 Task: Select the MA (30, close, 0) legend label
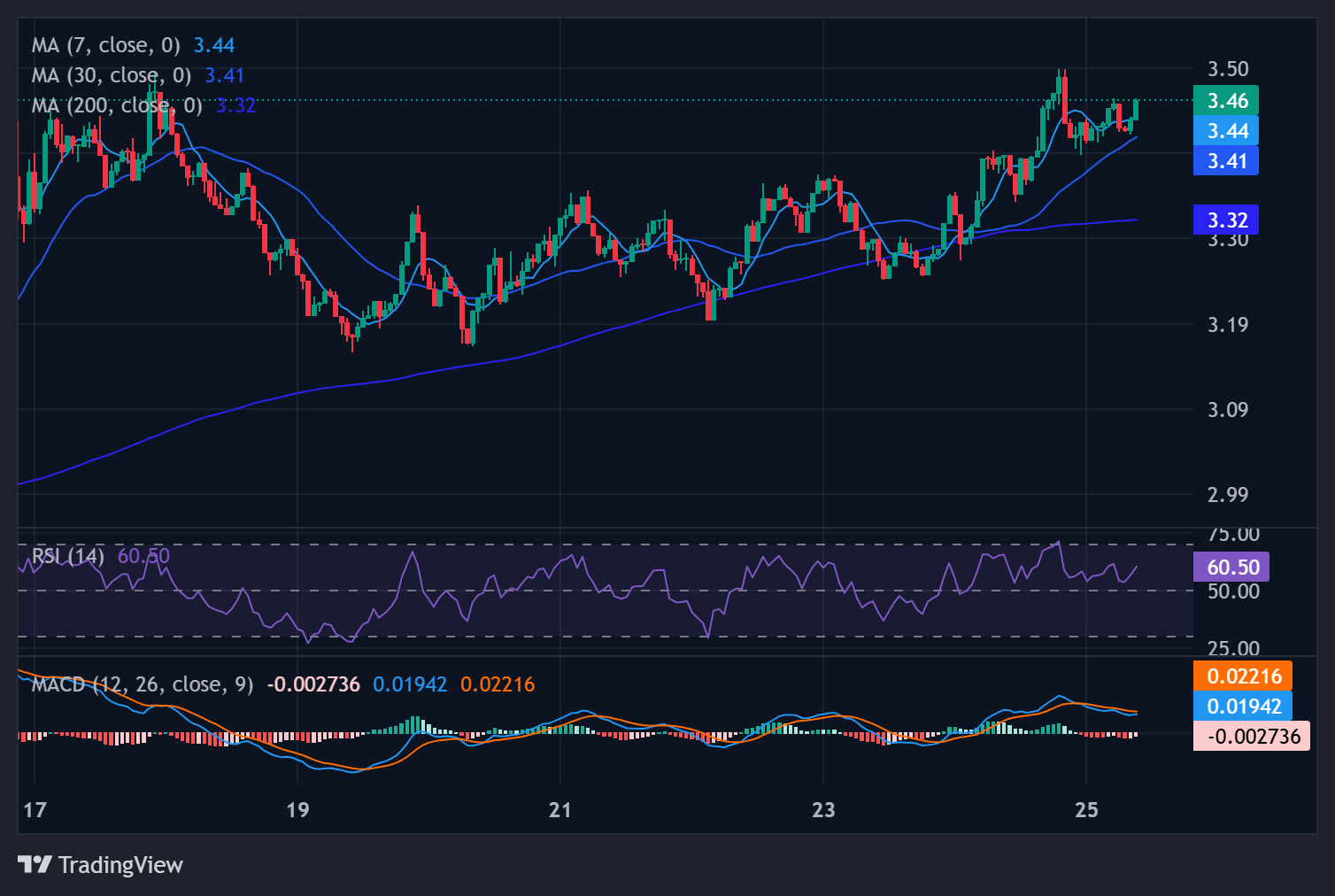(111, 75)
